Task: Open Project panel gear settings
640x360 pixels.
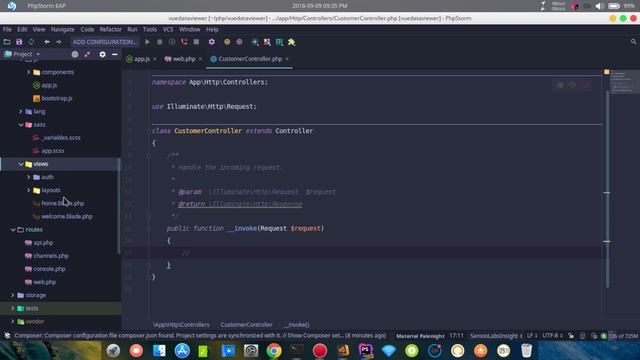Action: tap(102, 54)
